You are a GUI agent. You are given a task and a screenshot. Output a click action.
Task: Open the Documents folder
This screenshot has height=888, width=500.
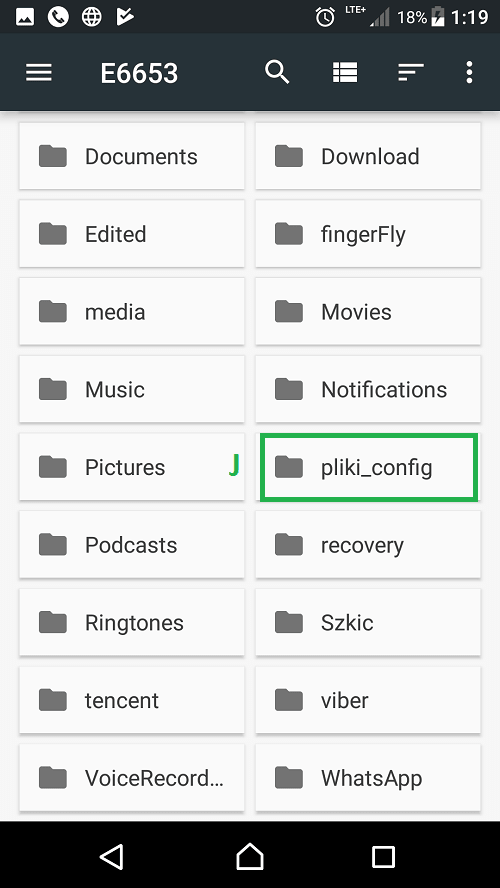(132, 156)
